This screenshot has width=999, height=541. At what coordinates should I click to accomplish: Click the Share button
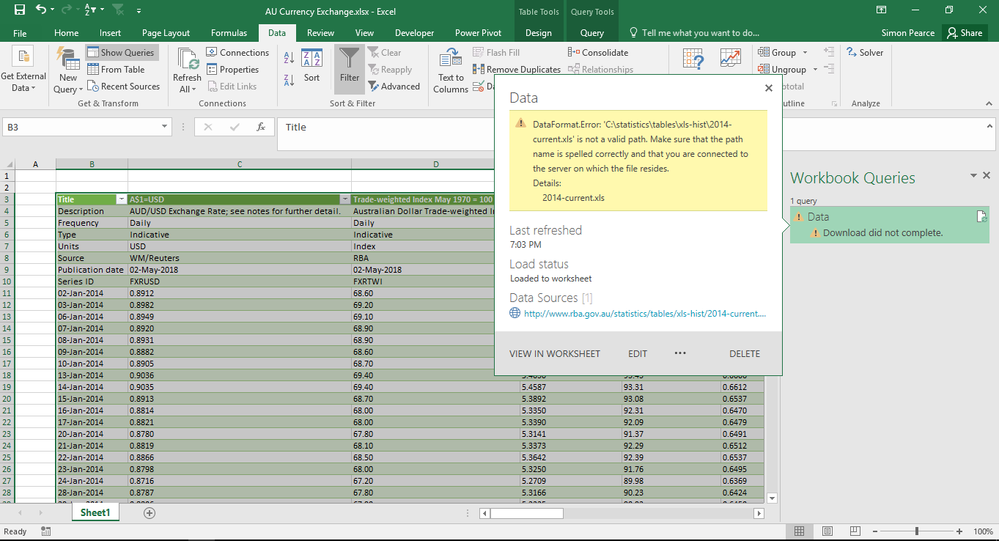point(965,32)
